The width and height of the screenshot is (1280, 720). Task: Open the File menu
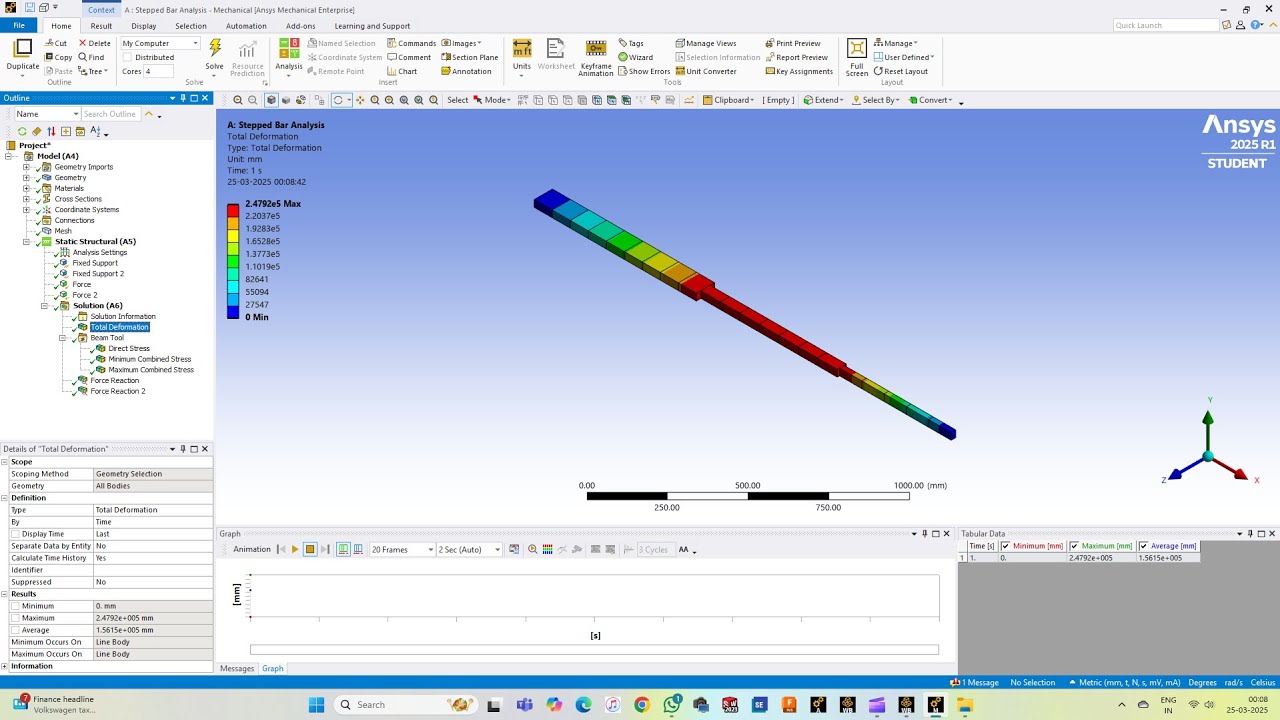tap(18, 26)
